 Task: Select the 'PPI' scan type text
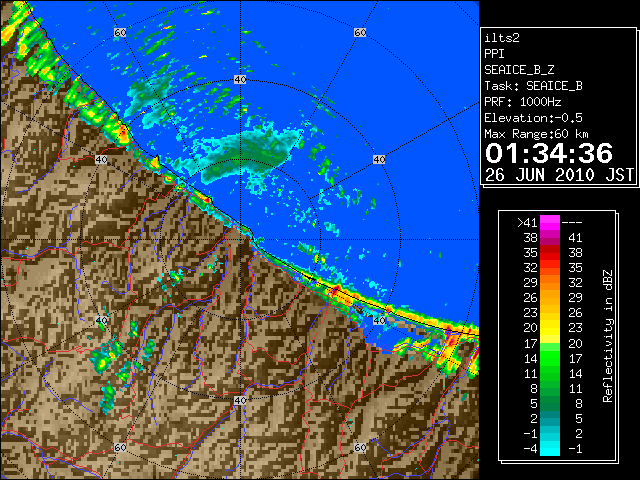(494, 54)
